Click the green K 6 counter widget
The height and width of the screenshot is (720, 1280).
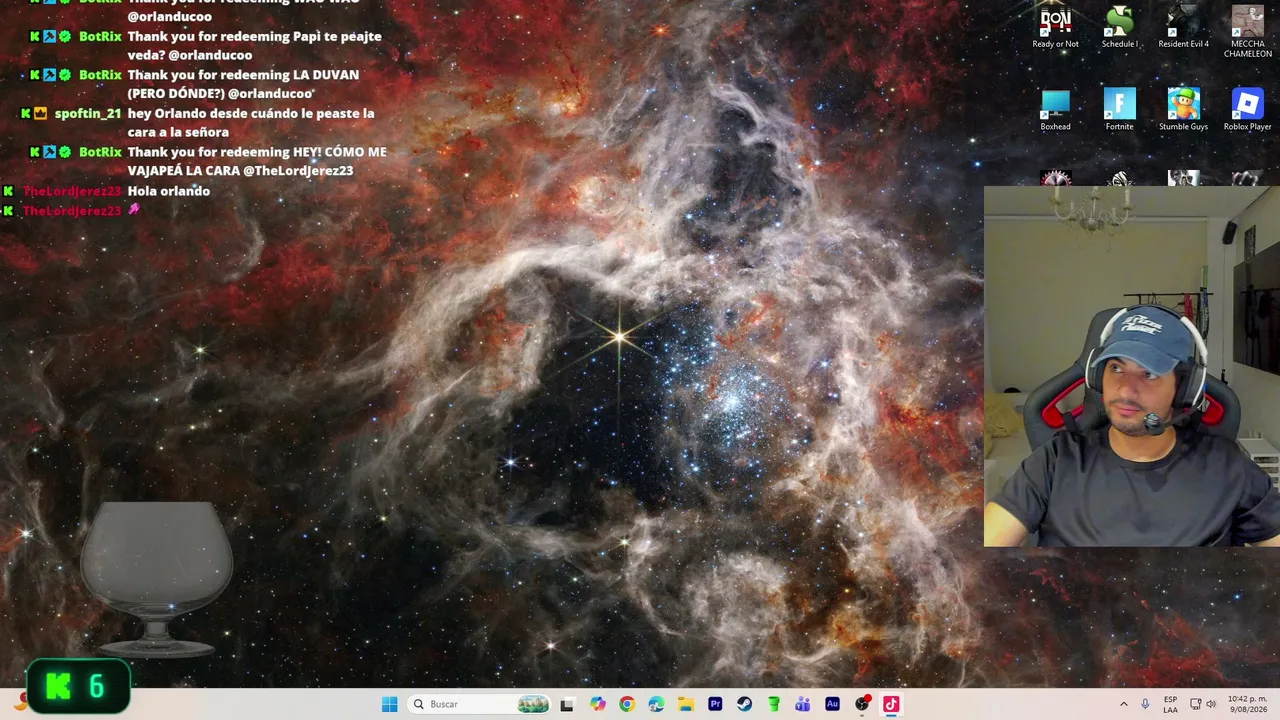pyautogui.click(x=79, y=686)
